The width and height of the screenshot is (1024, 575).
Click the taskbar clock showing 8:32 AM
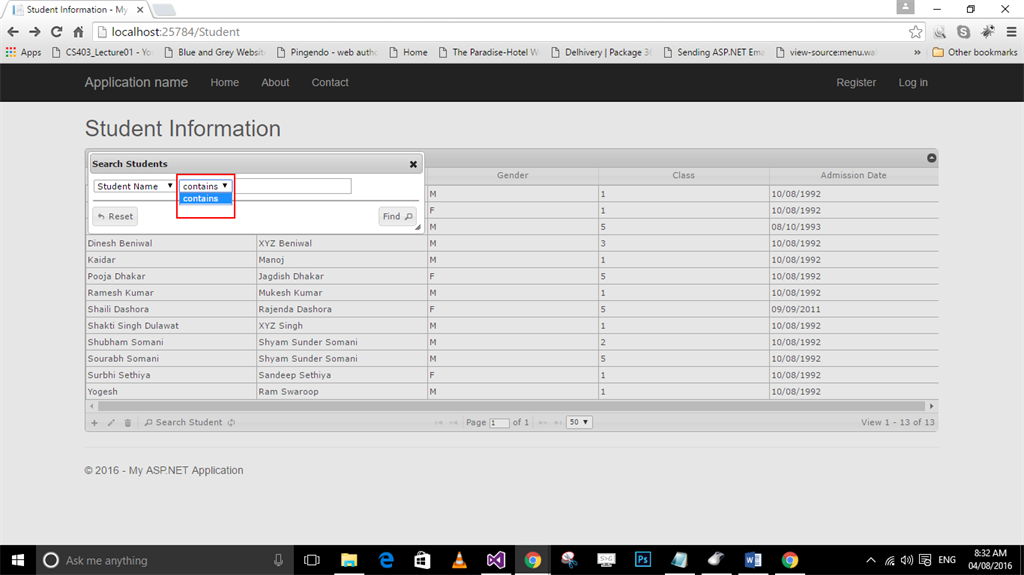click(990, 560)
